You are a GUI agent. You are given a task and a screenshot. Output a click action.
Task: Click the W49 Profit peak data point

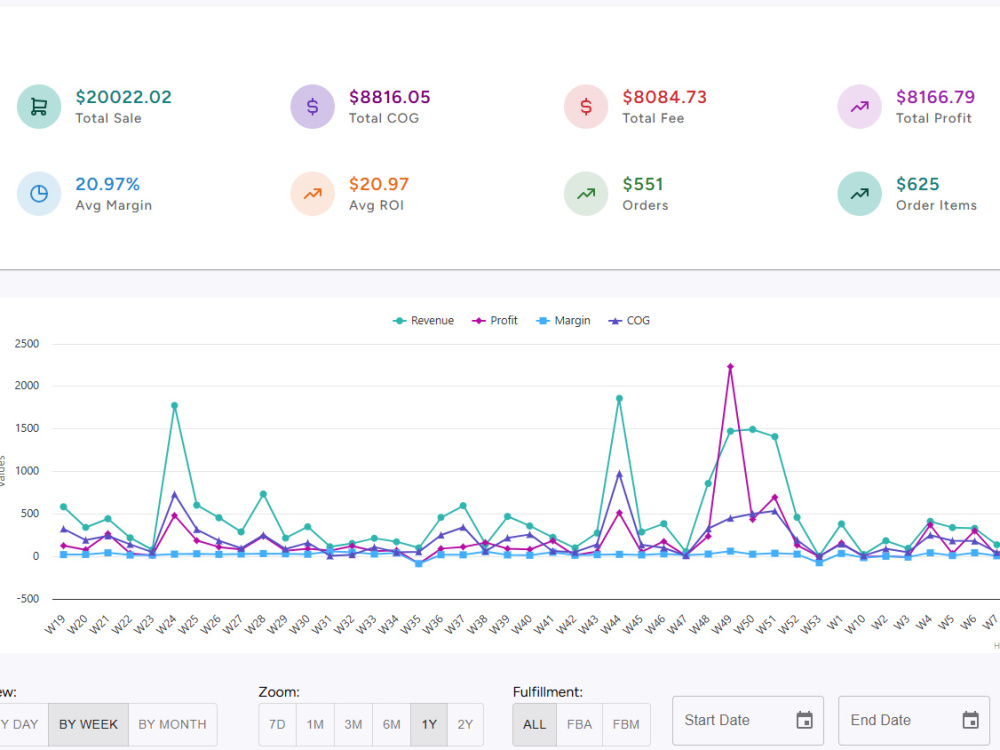(x=730, y=367)
